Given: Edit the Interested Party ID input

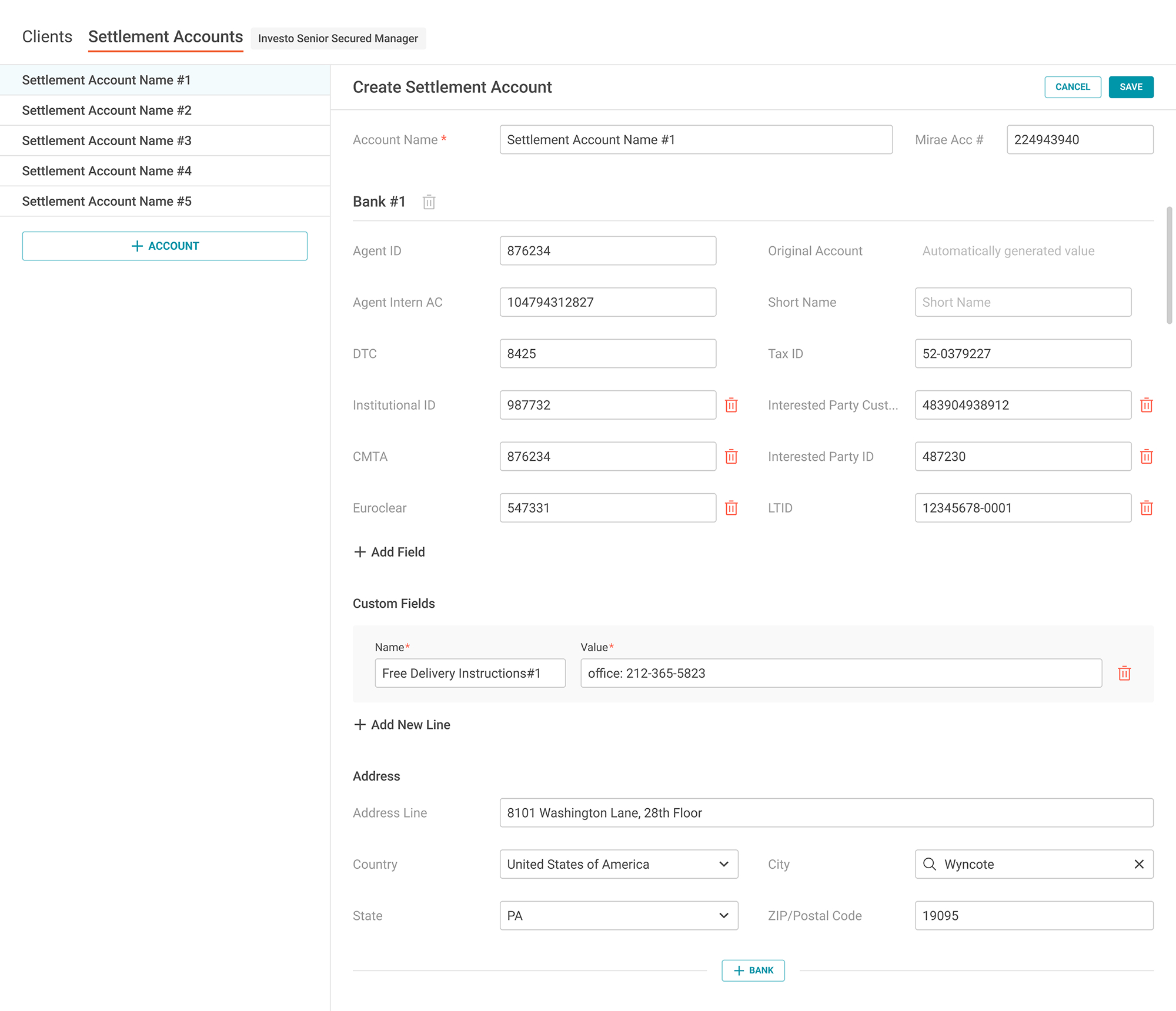Looking at the screenshot, I should [1023, 457].
